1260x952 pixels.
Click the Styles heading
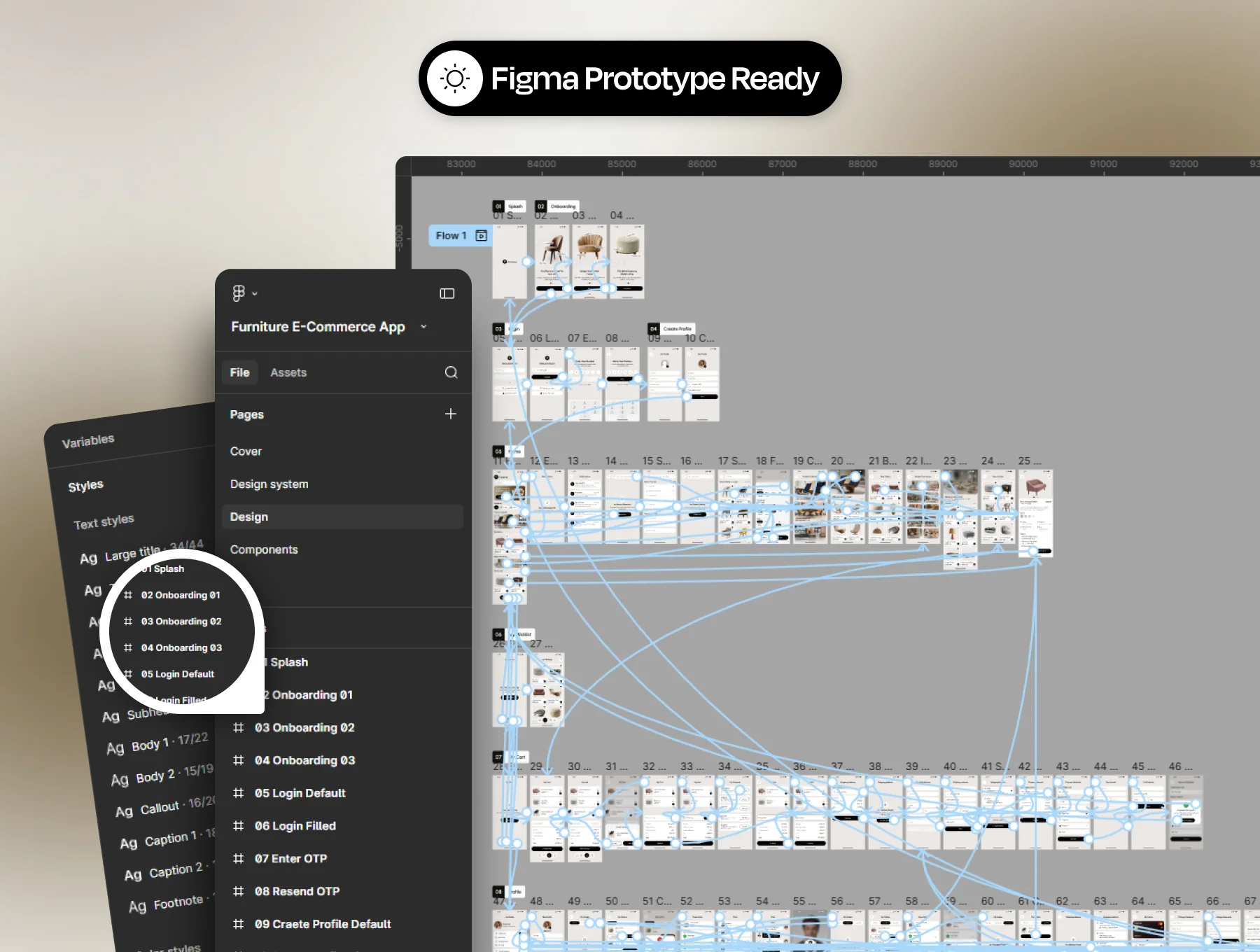(85, 486)
